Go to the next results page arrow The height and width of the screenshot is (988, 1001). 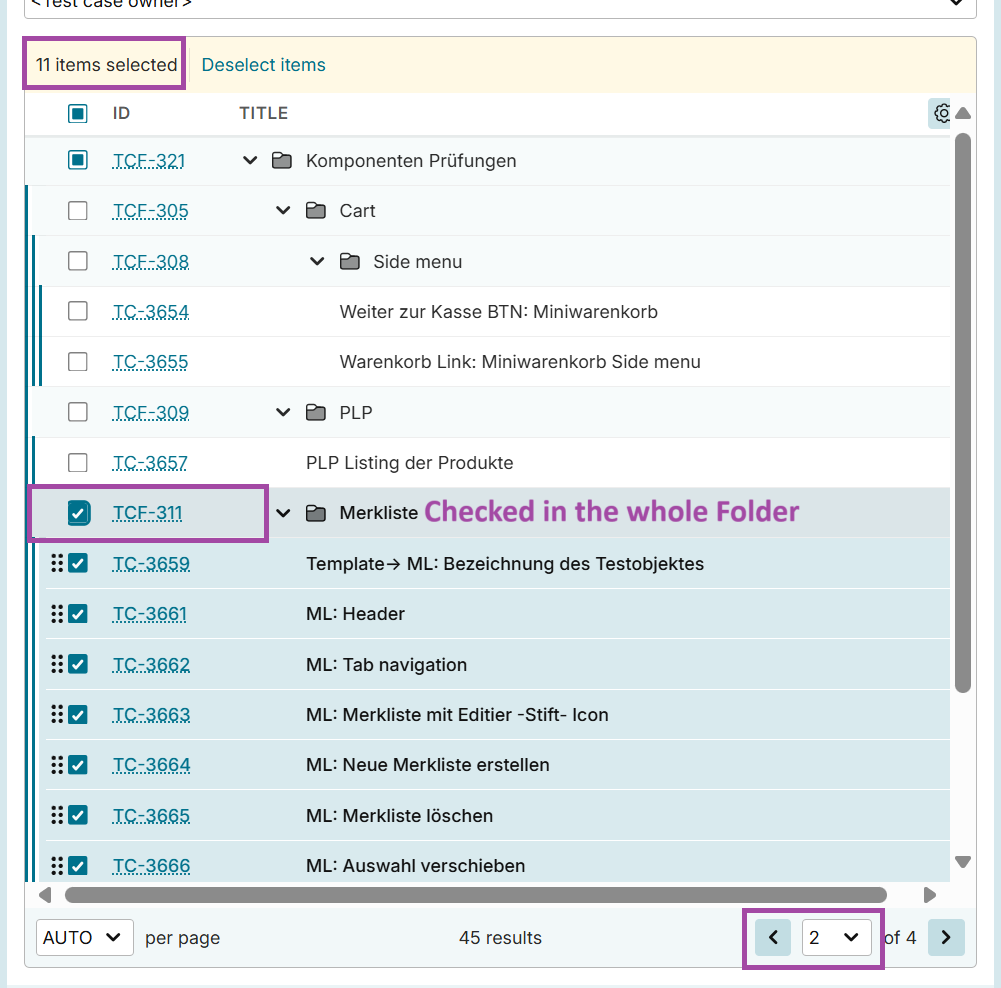click(946, 937)
